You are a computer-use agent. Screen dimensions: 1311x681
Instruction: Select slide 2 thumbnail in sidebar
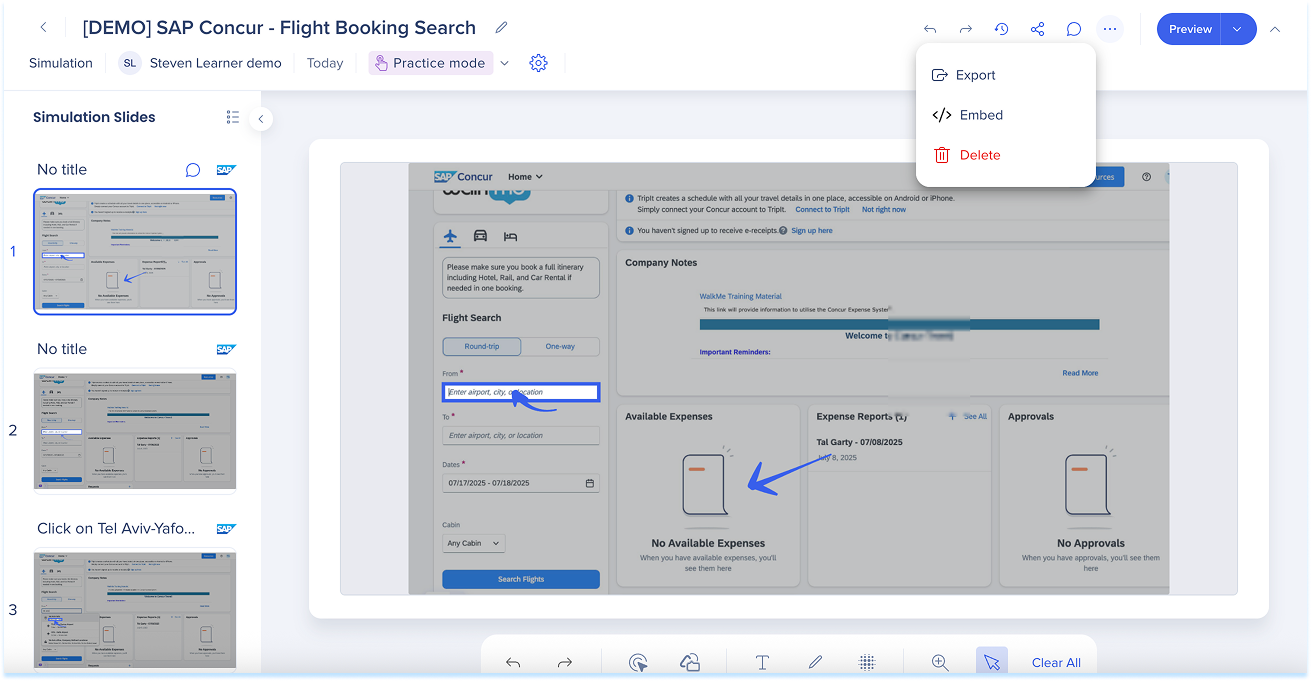point(135,431)
